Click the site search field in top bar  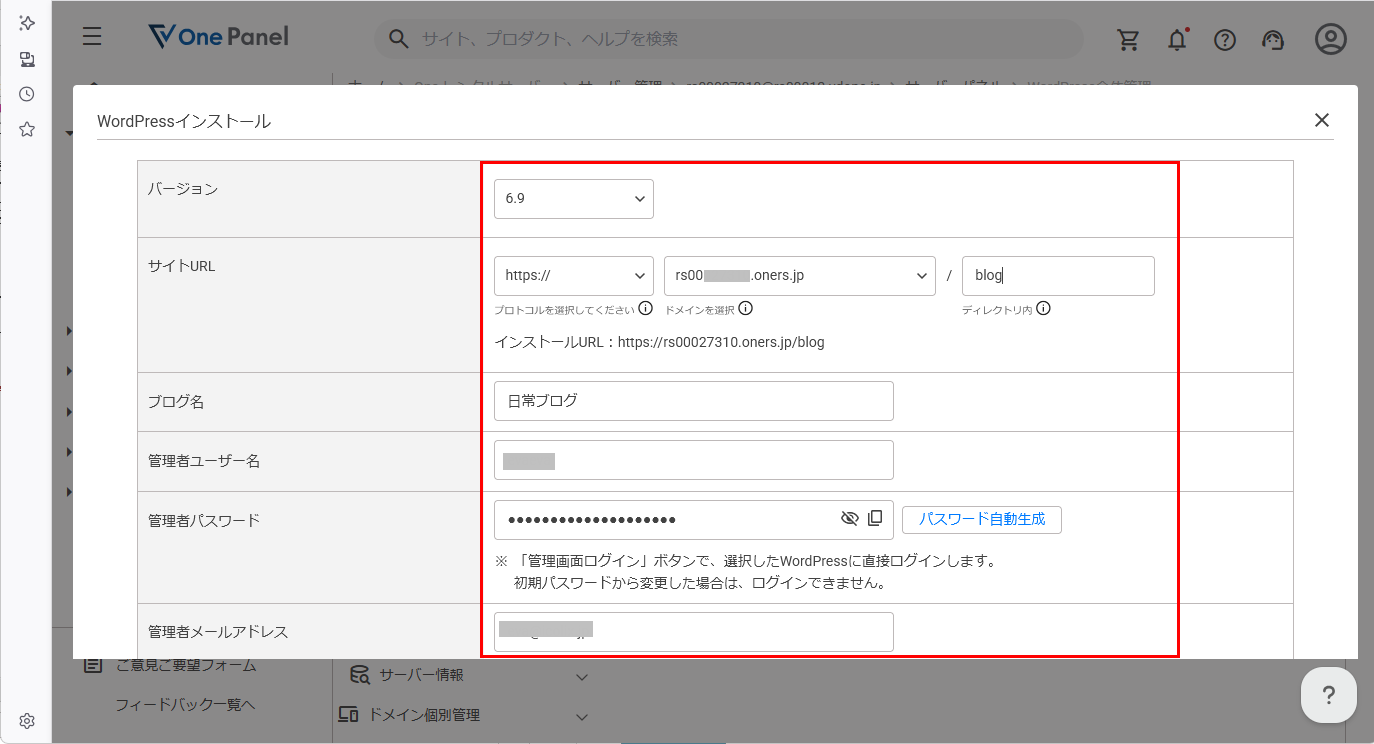click(x=727, y=39)
